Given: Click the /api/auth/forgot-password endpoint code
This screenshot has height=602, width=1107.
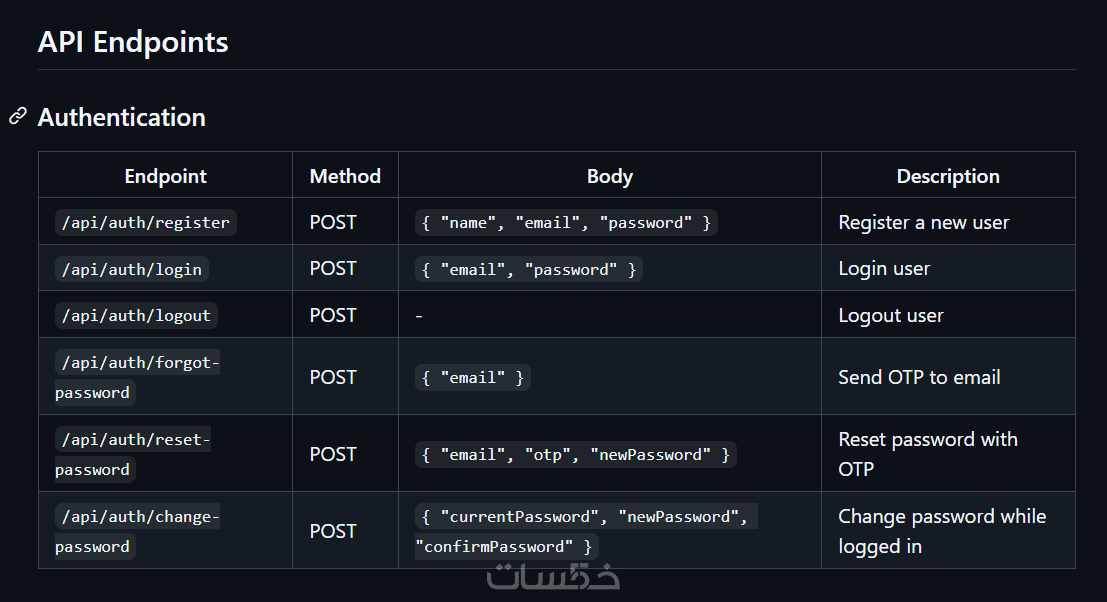Looking at the screenshot, I should (x=136, y=377).
